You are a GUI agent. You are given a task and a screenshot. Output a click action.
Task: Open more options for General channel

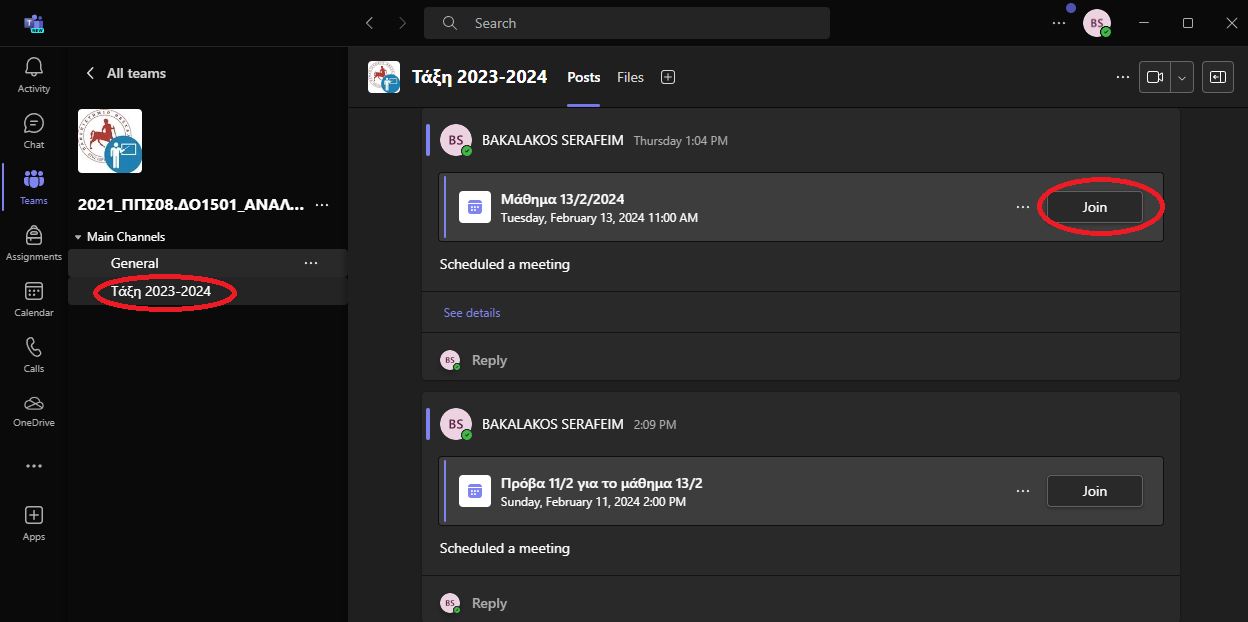click(x=311, y=263)
